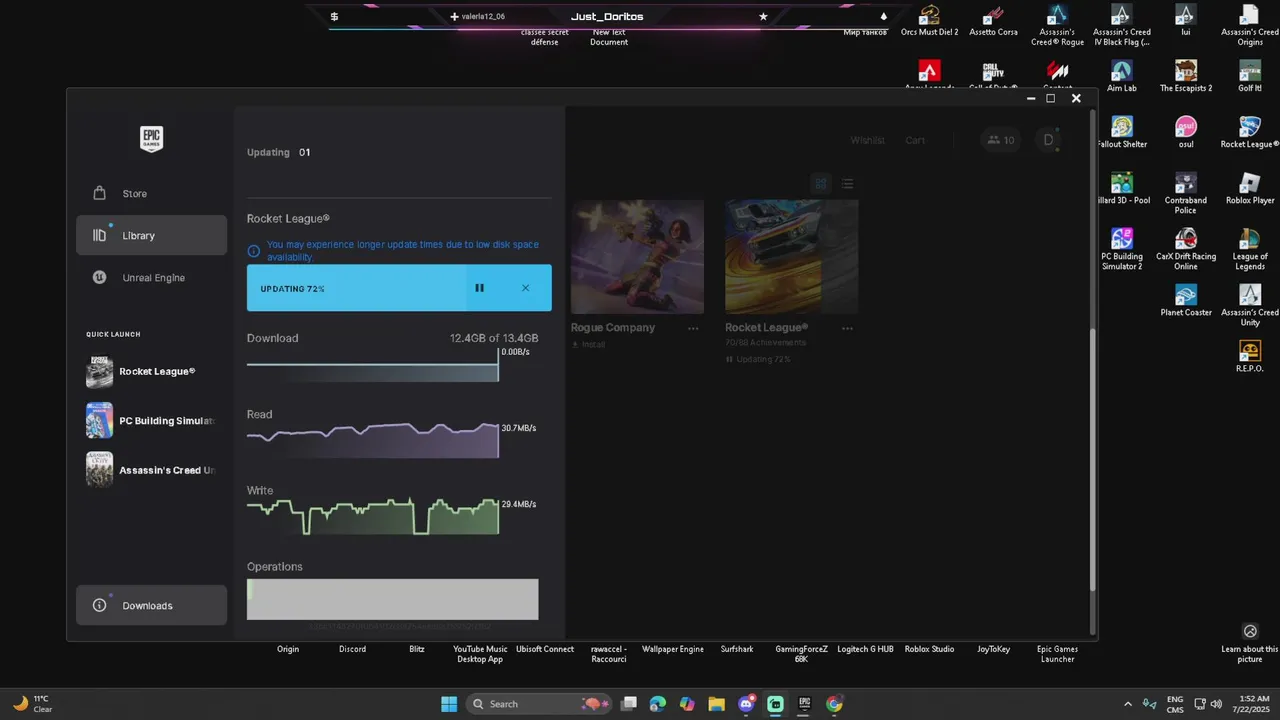The height and width of the screenshot is (720, 1280).
Task: Click the Epic Games logo in sidebar
Action: click(x=151, y=139)
